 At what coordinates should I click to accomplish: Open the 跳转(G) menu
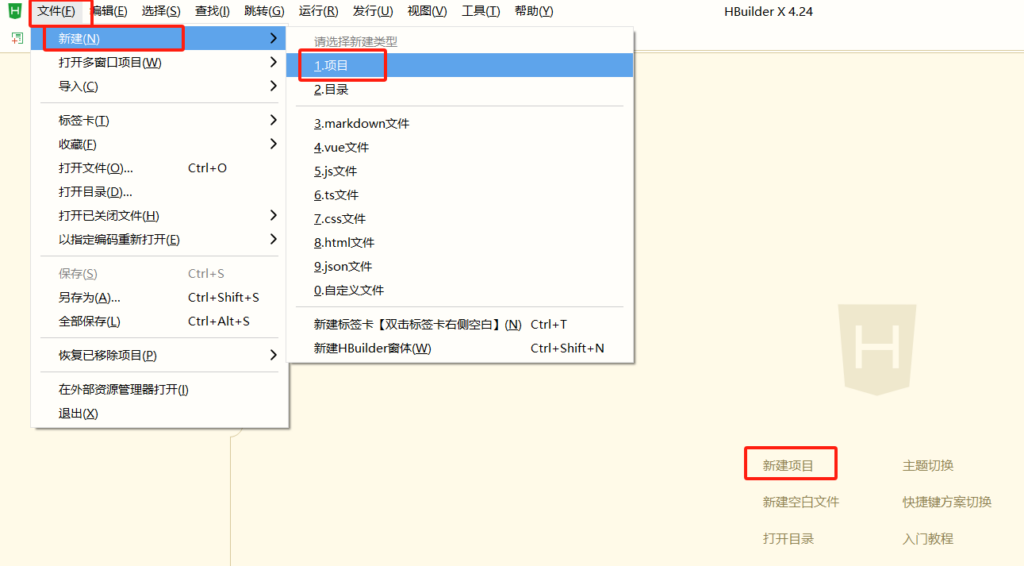click(264, 11)
